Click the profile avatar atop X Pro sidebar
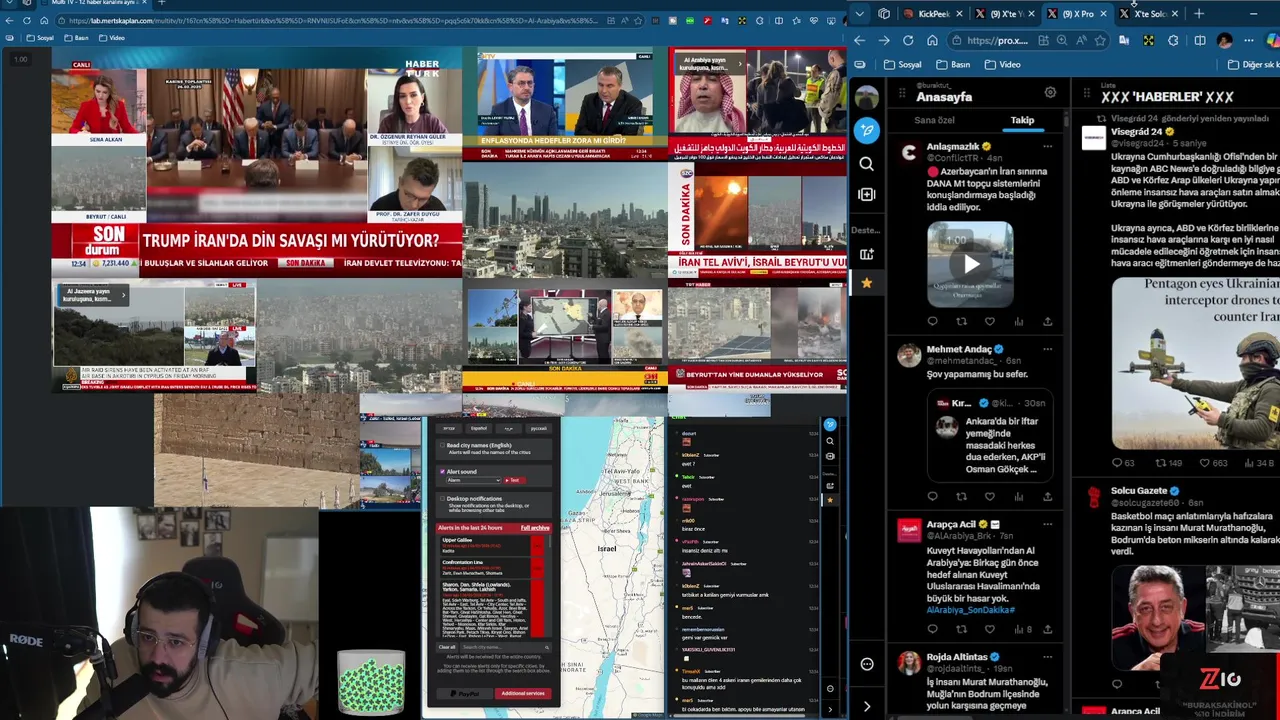This screenshot has height=720, width=1280. [x=866, y=97]
